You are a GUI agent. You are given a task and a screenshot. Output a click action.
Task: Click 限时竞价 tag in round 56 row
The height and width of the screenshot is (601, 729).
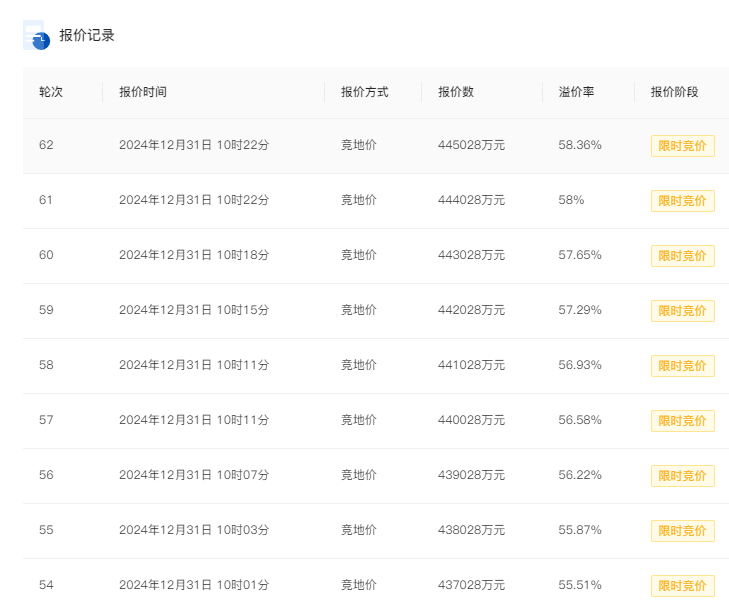pyautogui.click(x=683, y=476)
